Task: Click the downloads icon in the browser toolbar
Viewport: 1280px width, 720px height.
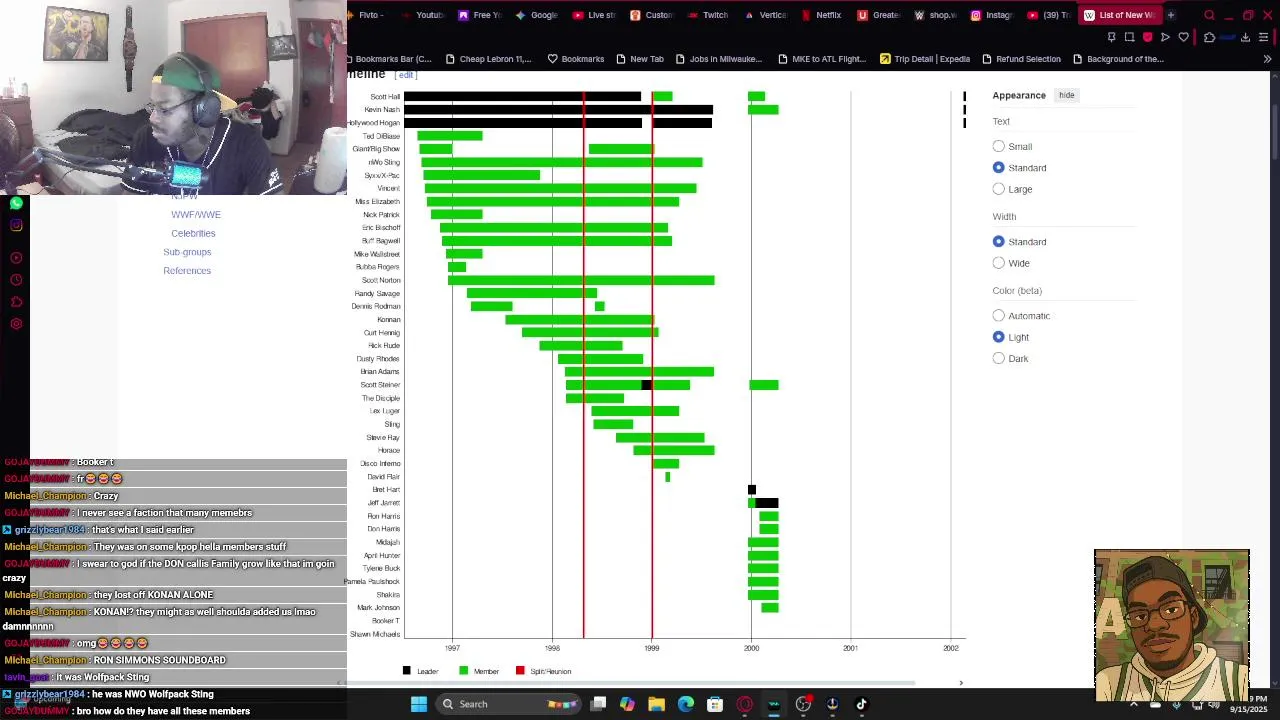Action: [1245, 37]
